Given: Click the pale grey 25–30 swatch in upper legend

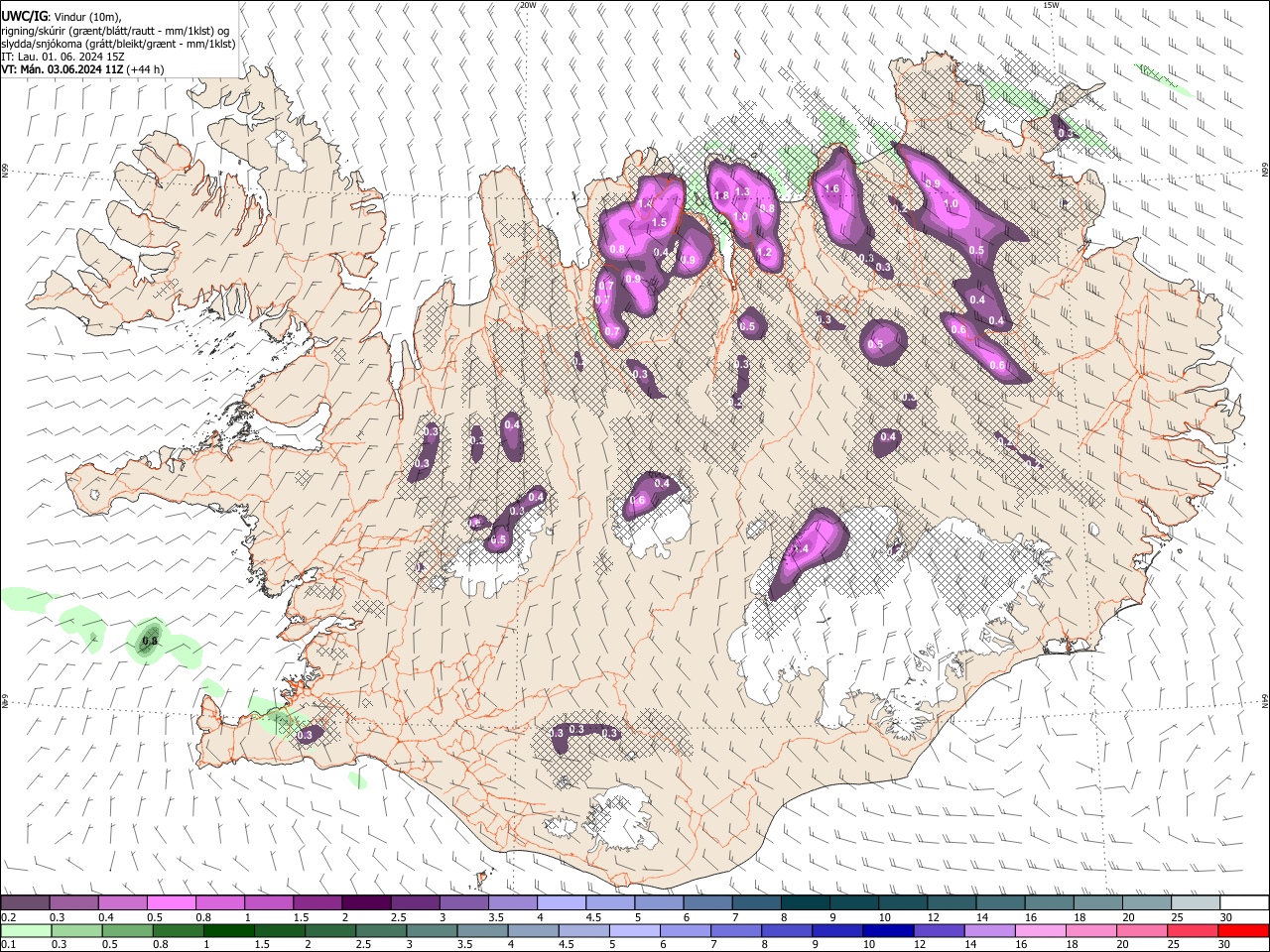Looking at the screenshot, I should tap(1195, 903).
